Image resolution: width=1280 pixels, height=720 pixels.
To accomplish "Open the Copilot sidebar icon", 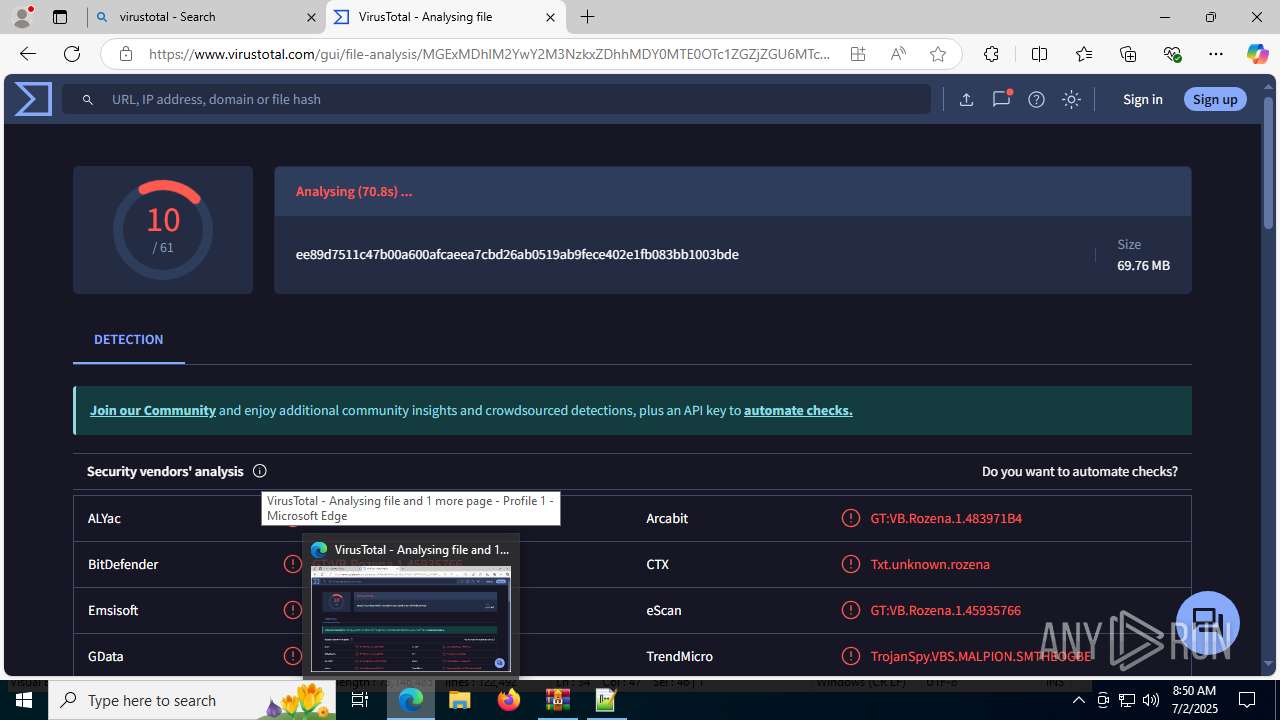I will click(1257, 54).
